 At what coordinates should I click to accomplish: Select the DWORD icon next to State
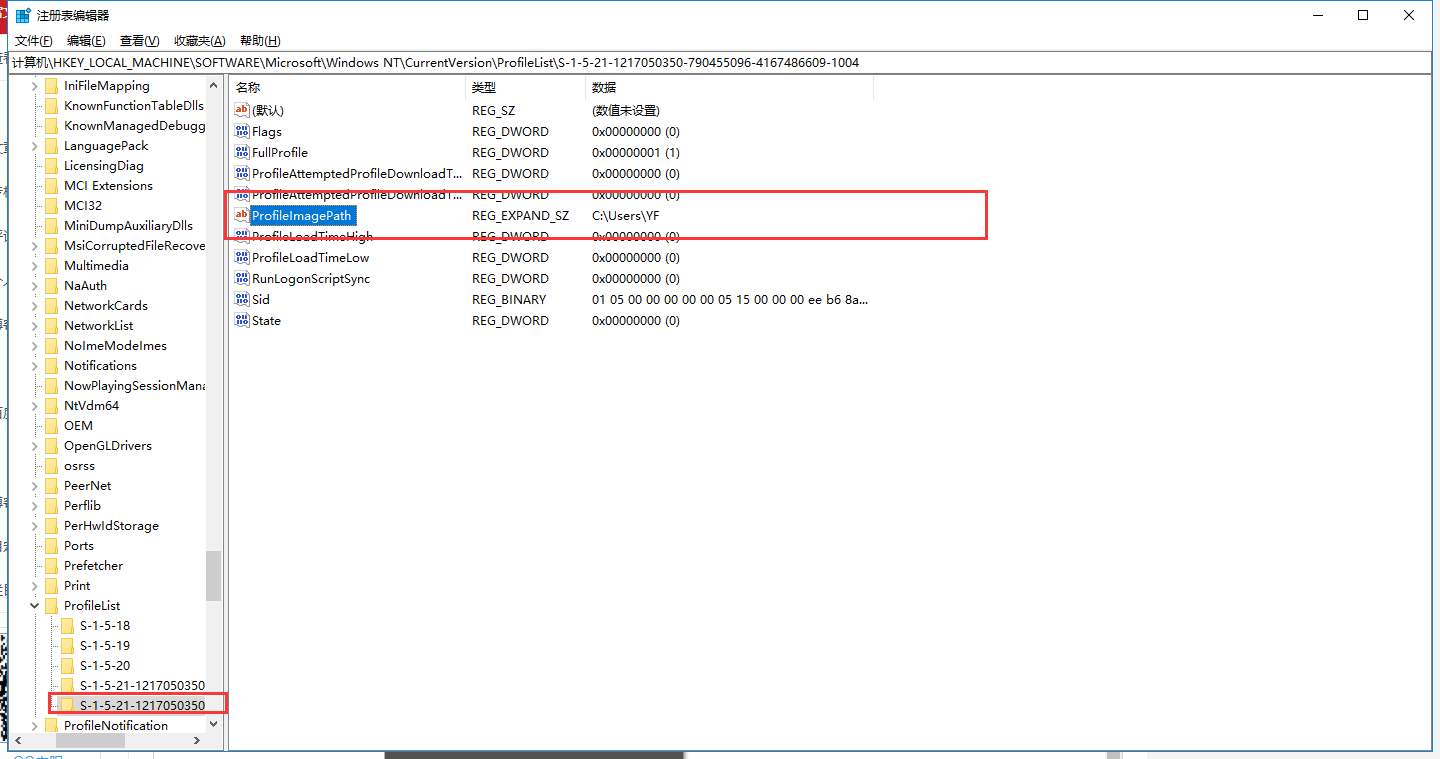241,320
